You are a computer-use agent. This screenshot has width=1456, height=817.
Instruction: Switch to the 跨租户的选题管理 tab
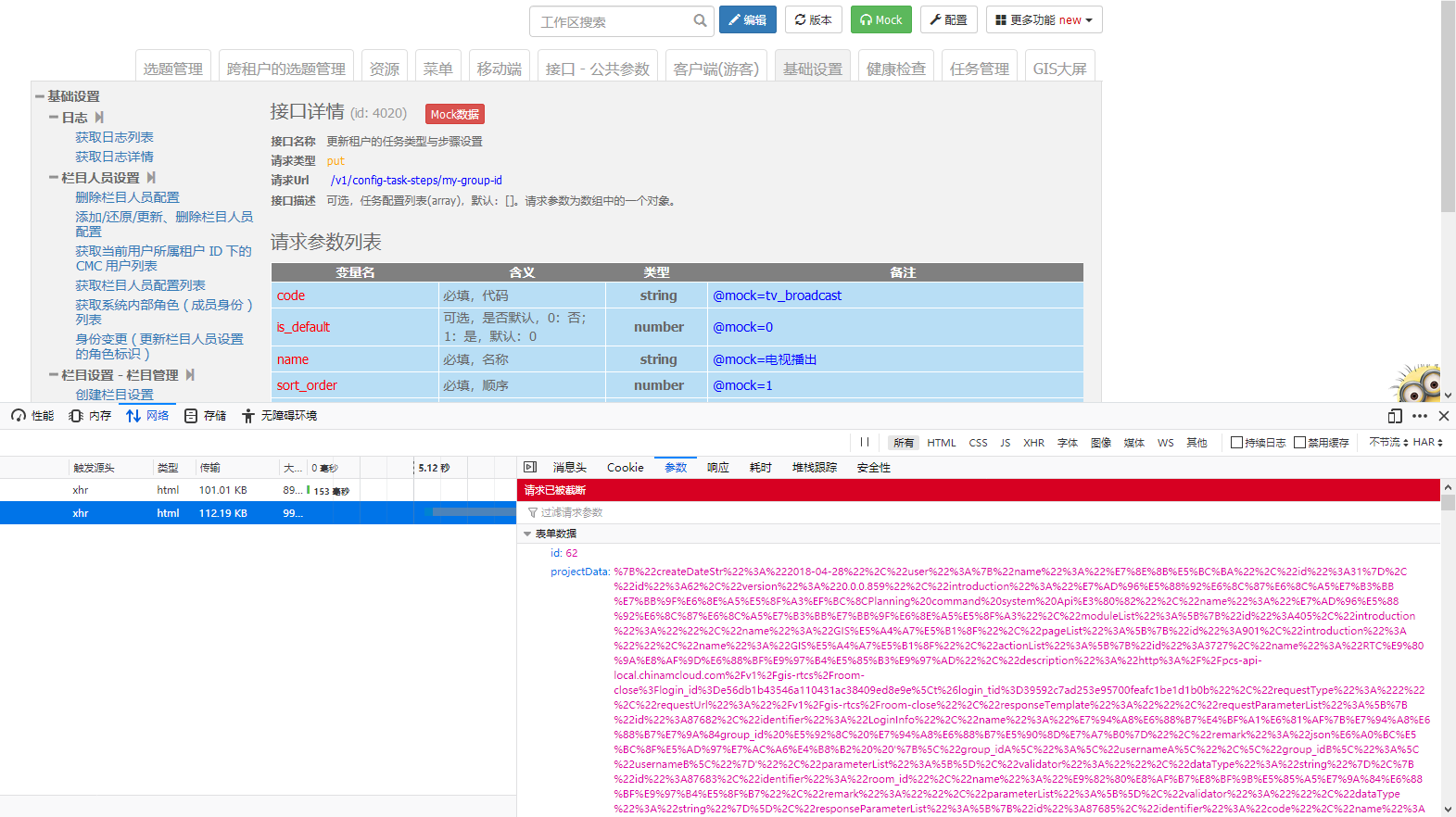coord(286,66)
